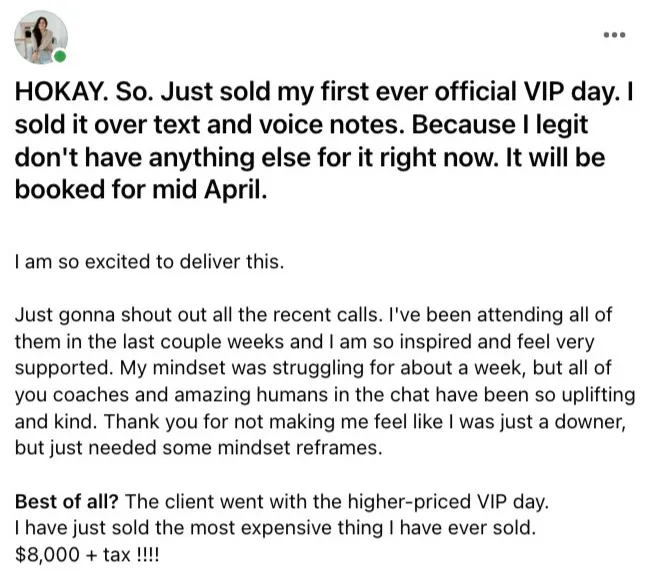Image resolution: width=651 pixels, height=574 pixels.
Task: Click the line 'I am so excited to deliver this.'
Action: point(149,262)
